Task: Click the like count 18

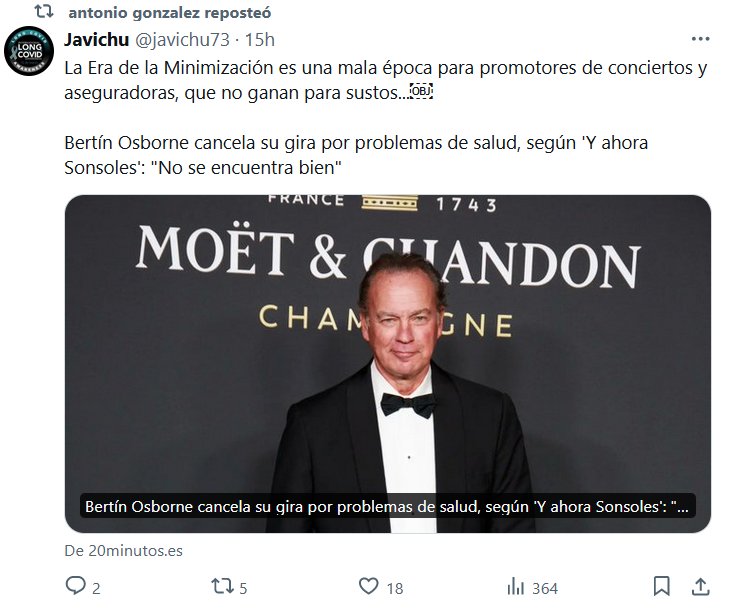Action: point(394,588)
